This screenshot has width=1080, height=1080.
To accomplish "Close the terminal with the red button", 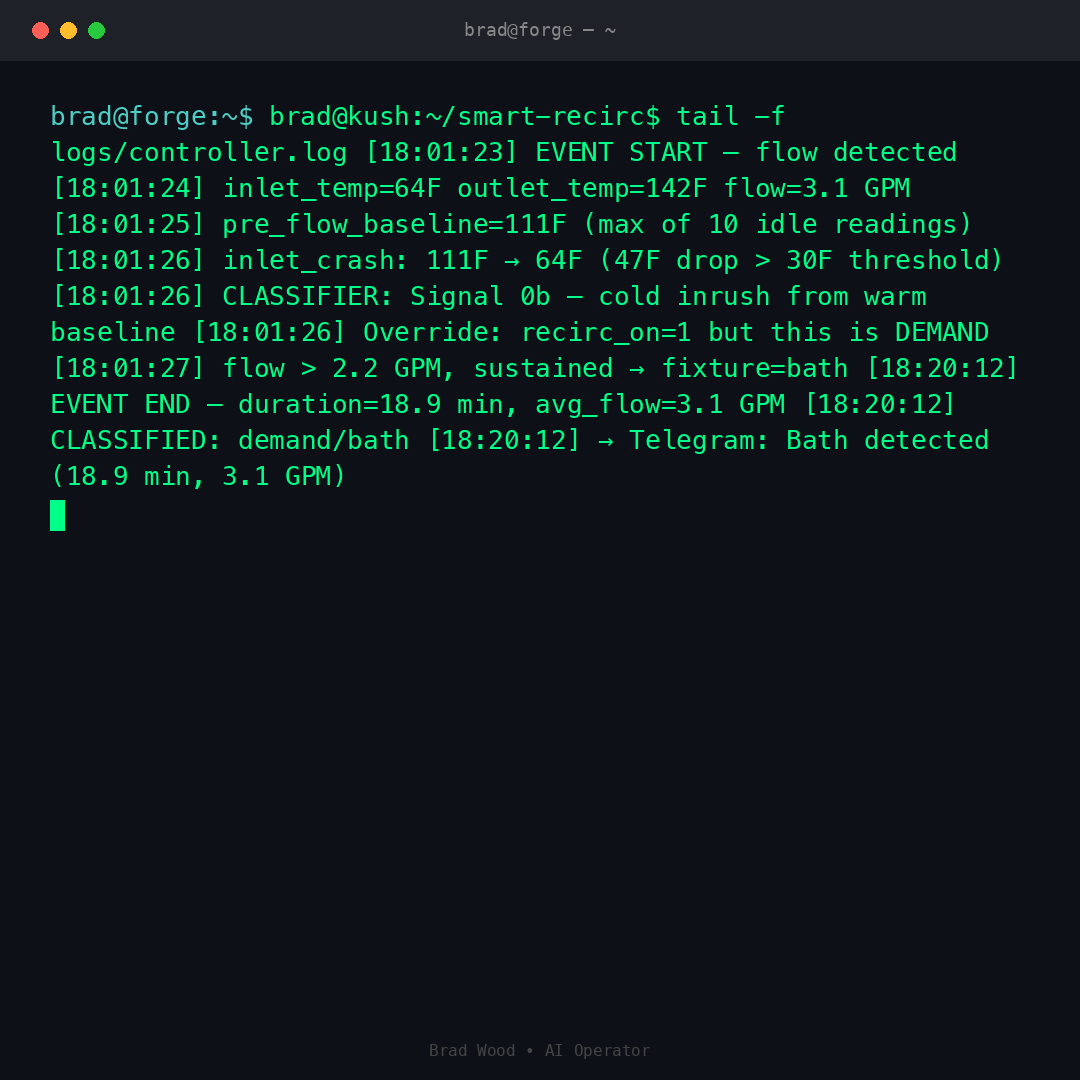I will [x=40, y=30].
